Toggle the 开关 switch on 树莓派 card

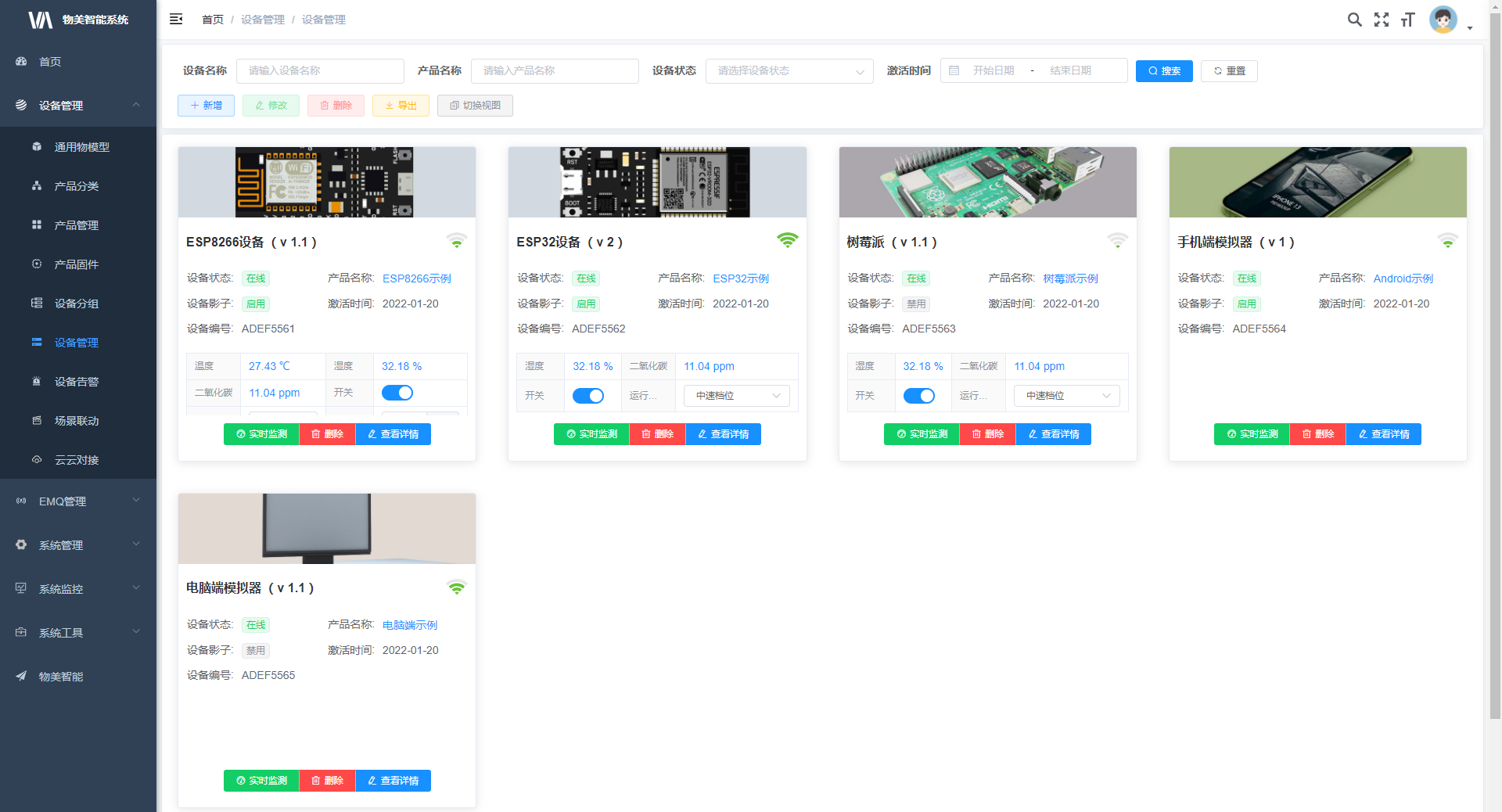[918, 396]
